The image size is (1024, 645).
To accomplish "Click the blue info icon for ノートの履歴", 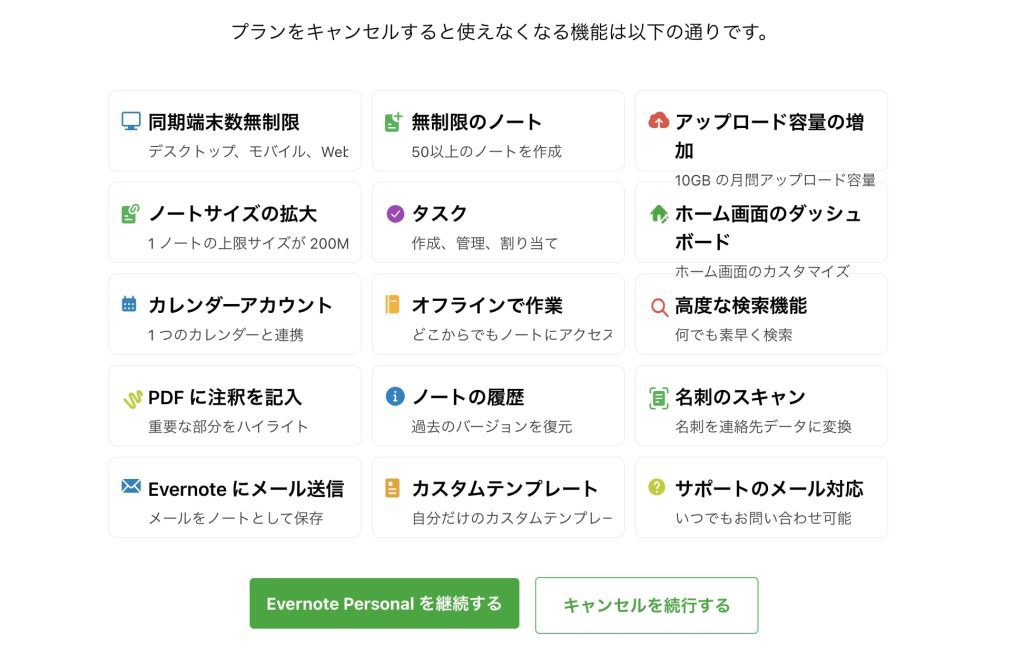I will click(x=395, y=396).
